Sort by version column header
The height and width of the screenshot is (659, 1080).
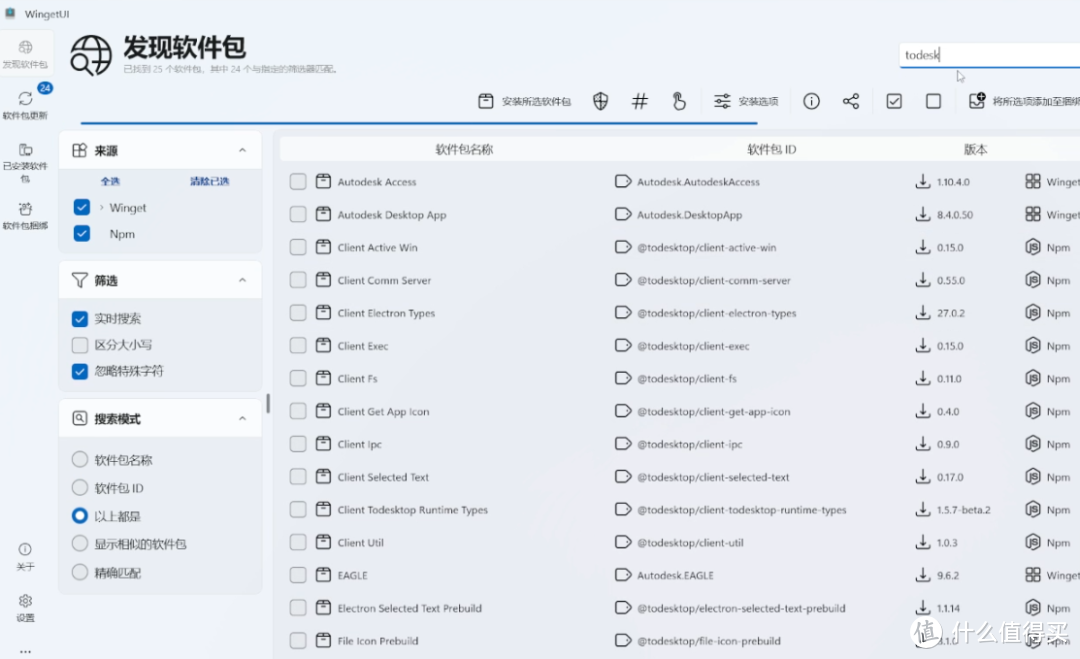pyautogui.click(x=975, y=149)
